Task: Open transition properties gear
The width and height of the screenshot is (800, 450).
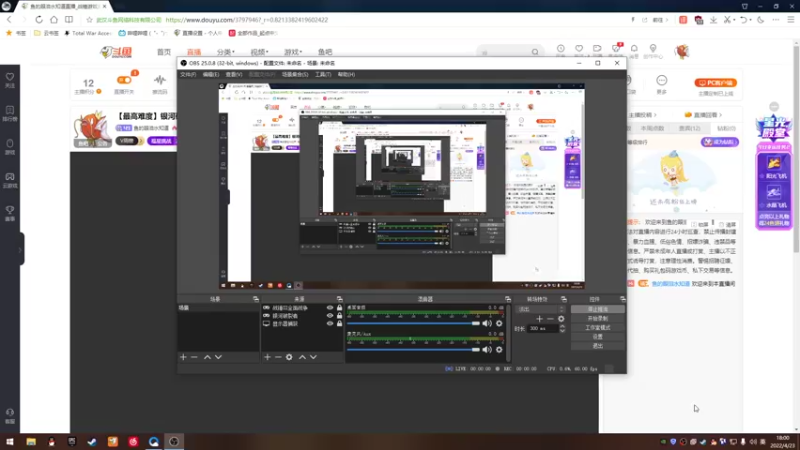Action: click(561, 319)
